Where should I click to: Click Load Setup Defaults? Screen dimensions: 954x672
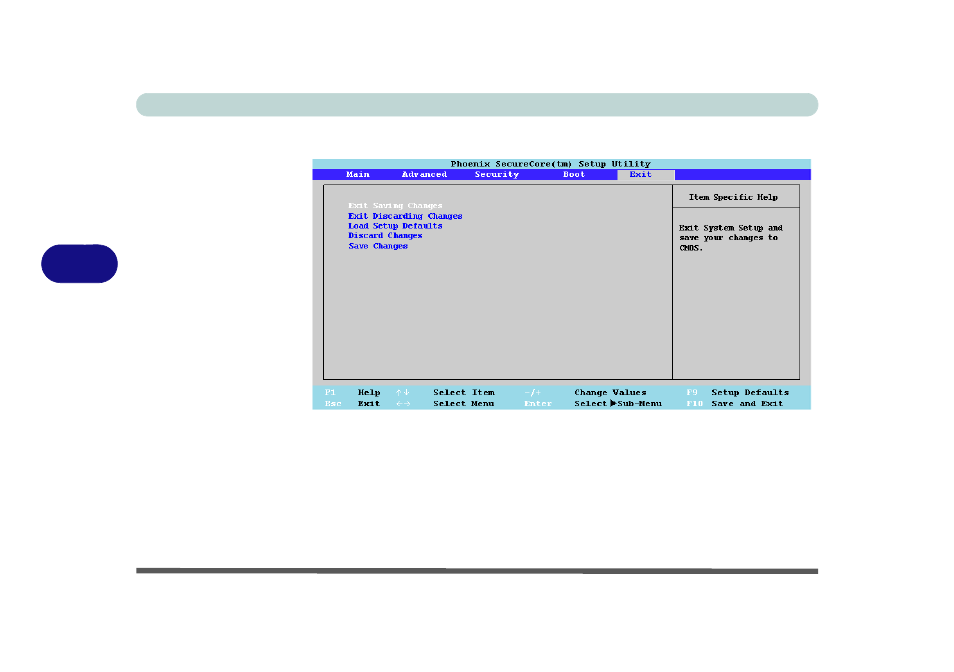pos(395,226)
